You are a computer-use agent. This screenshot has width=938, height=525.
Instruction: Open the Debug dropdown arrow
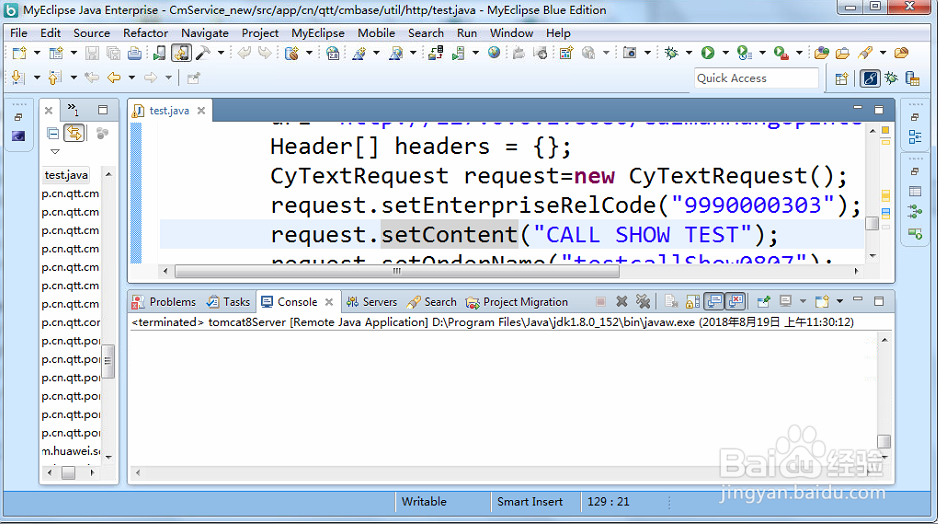coord(689,53)
